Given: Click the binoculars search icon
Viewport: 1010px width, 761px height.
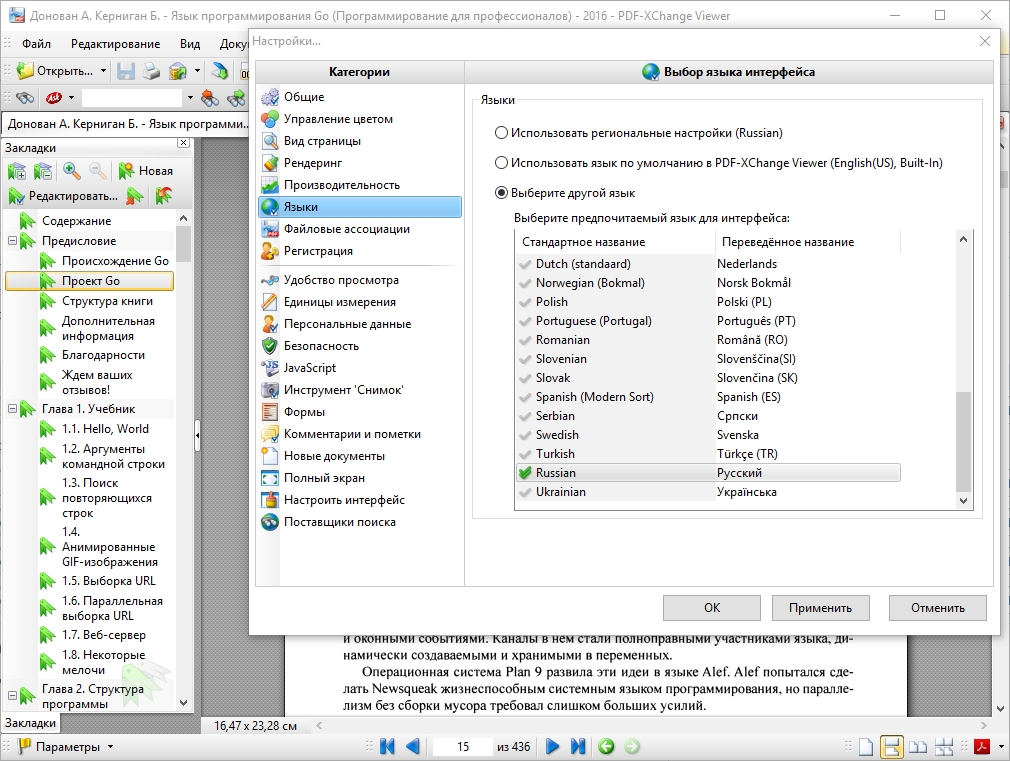Looking at the screenshot, I should pos(25,98).
